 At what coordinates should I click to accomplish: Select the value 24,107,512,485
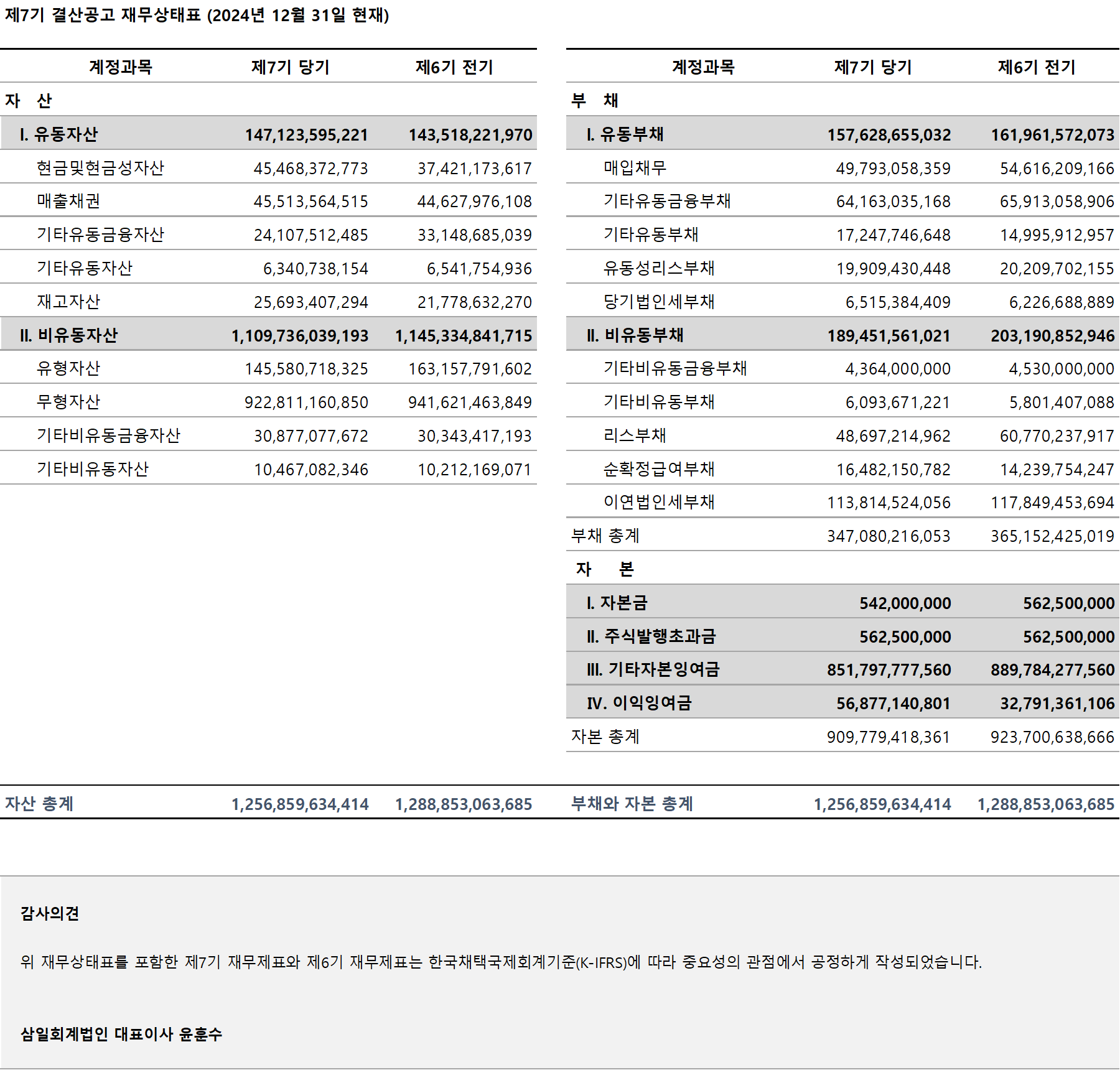click(311, 235)
